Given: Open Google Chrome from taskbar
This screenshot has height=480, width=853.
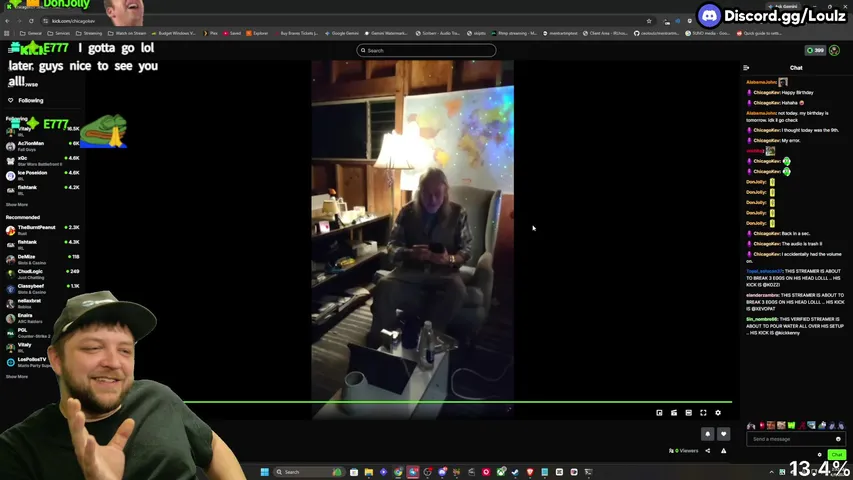Looking at the screenshot, I should coord(398,472).
